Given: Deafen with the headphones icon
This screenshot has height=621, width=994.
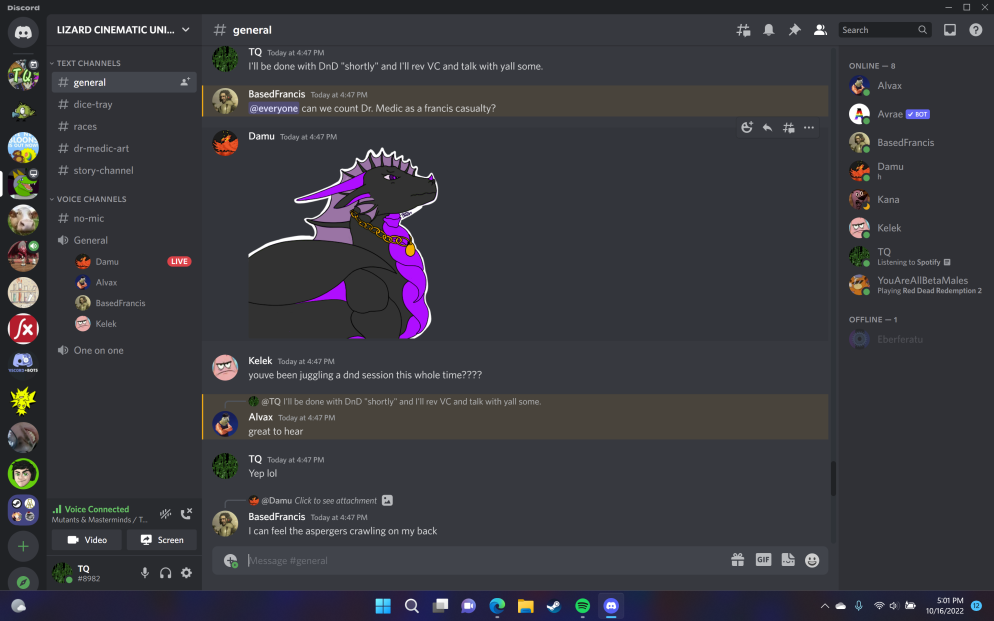Looking at the screenshot, I should (x=165, y=573).
